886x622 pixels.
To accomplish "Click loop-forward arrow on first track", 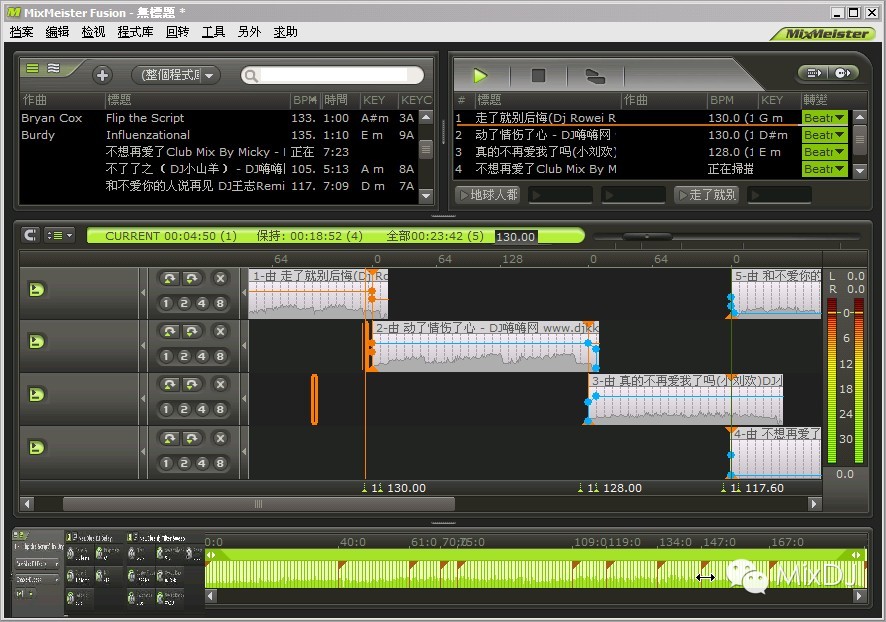I will tap(192, 278).
